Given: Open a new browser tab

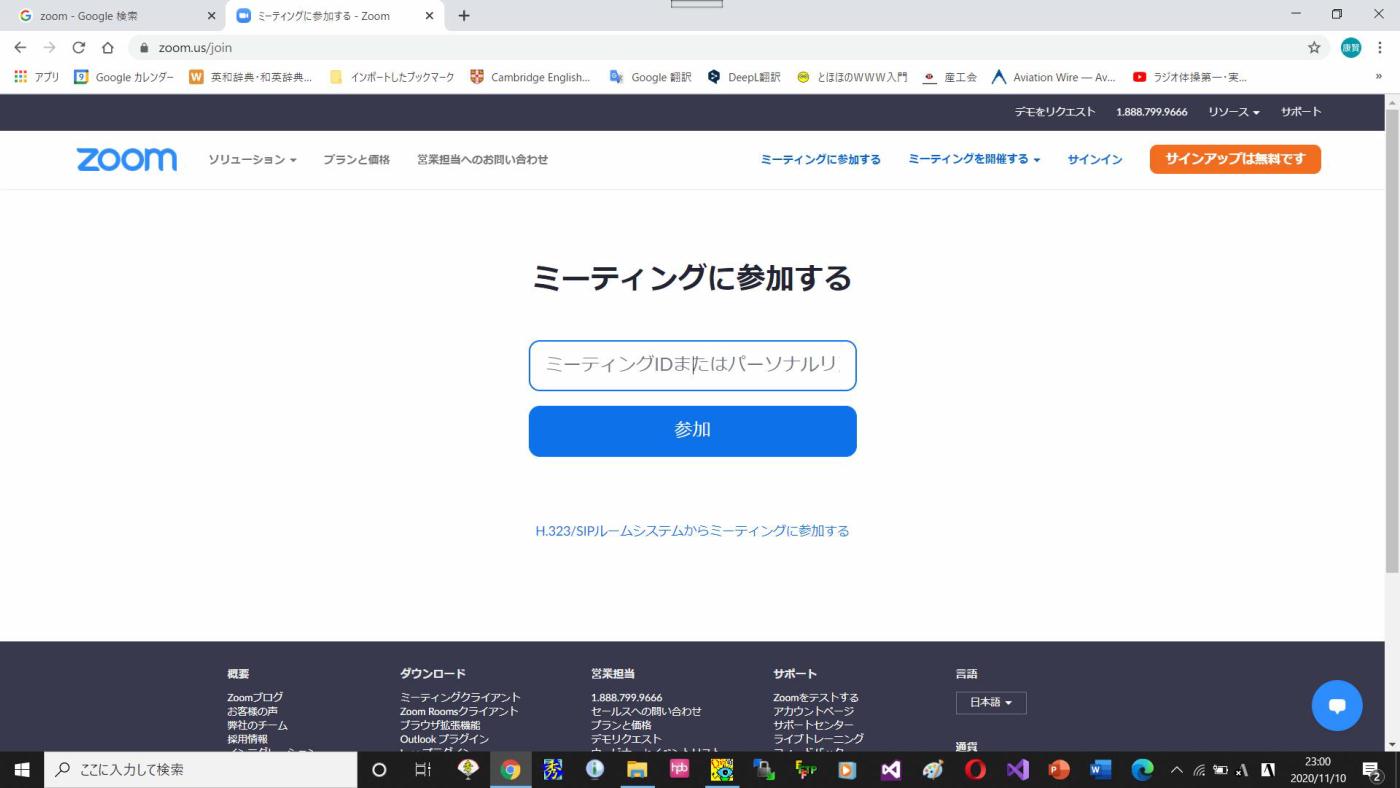Looking at the screenshot, I should point(464,16).
